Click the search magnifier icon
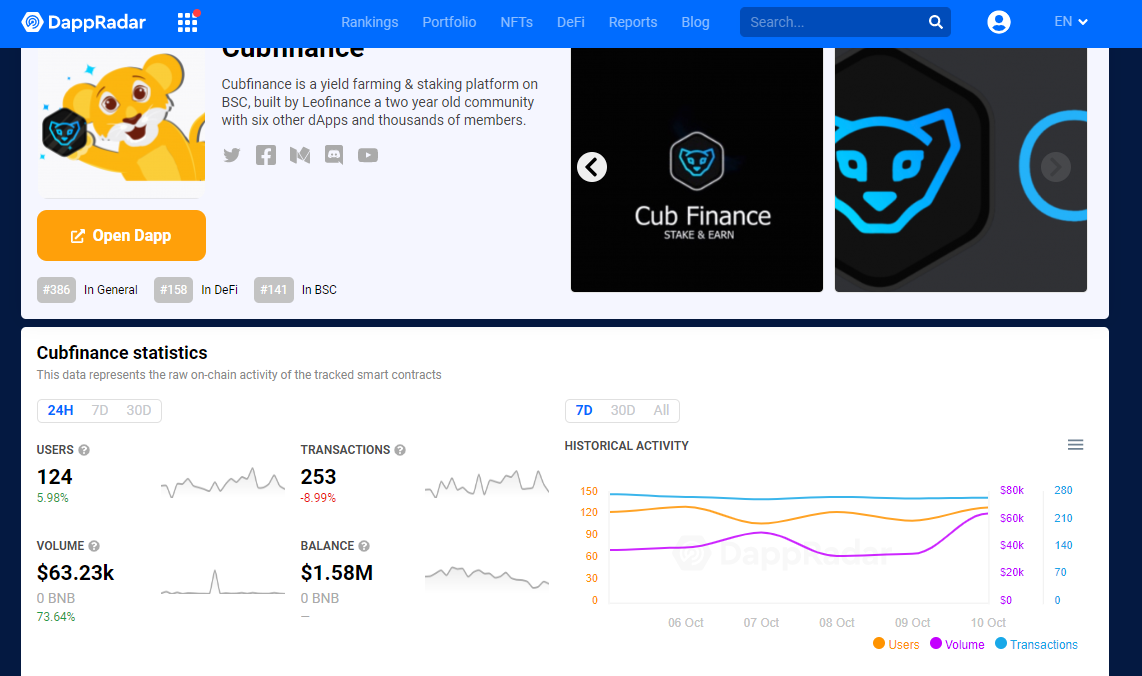This screenshot has height=676, width=1142. (936, 23)
